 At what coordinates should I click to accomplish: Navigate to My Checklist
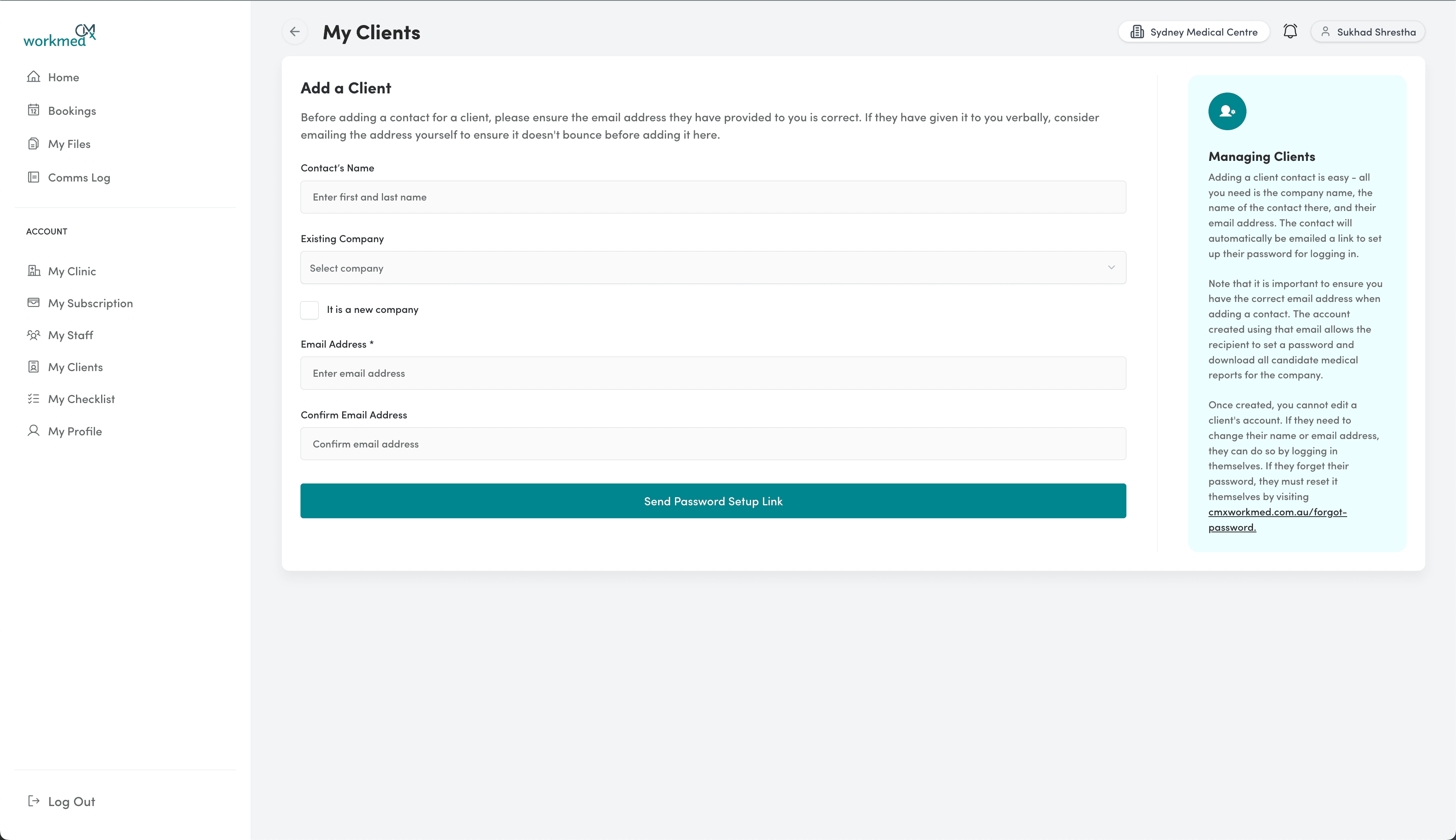(x=81, y=398)
